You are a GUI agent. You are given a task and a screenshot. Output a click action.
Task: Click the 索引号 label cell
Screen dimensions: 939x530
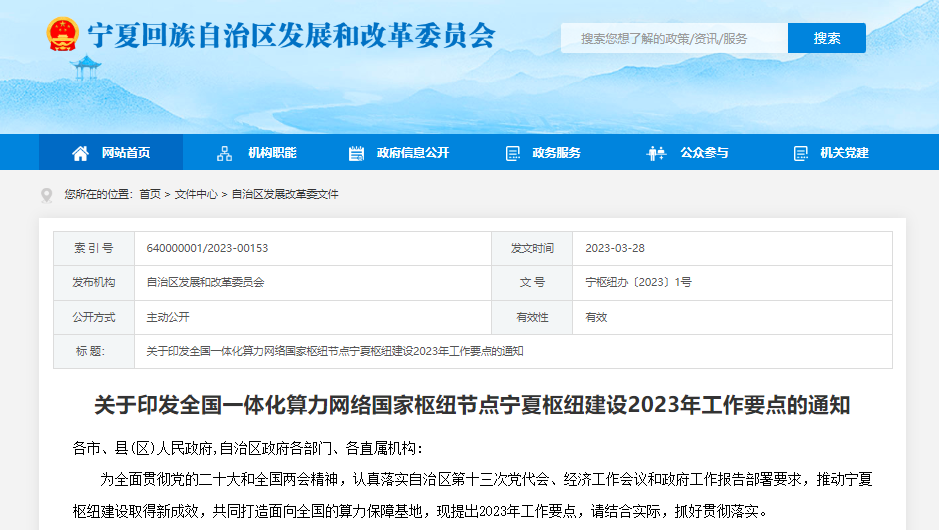click(94, 248)
